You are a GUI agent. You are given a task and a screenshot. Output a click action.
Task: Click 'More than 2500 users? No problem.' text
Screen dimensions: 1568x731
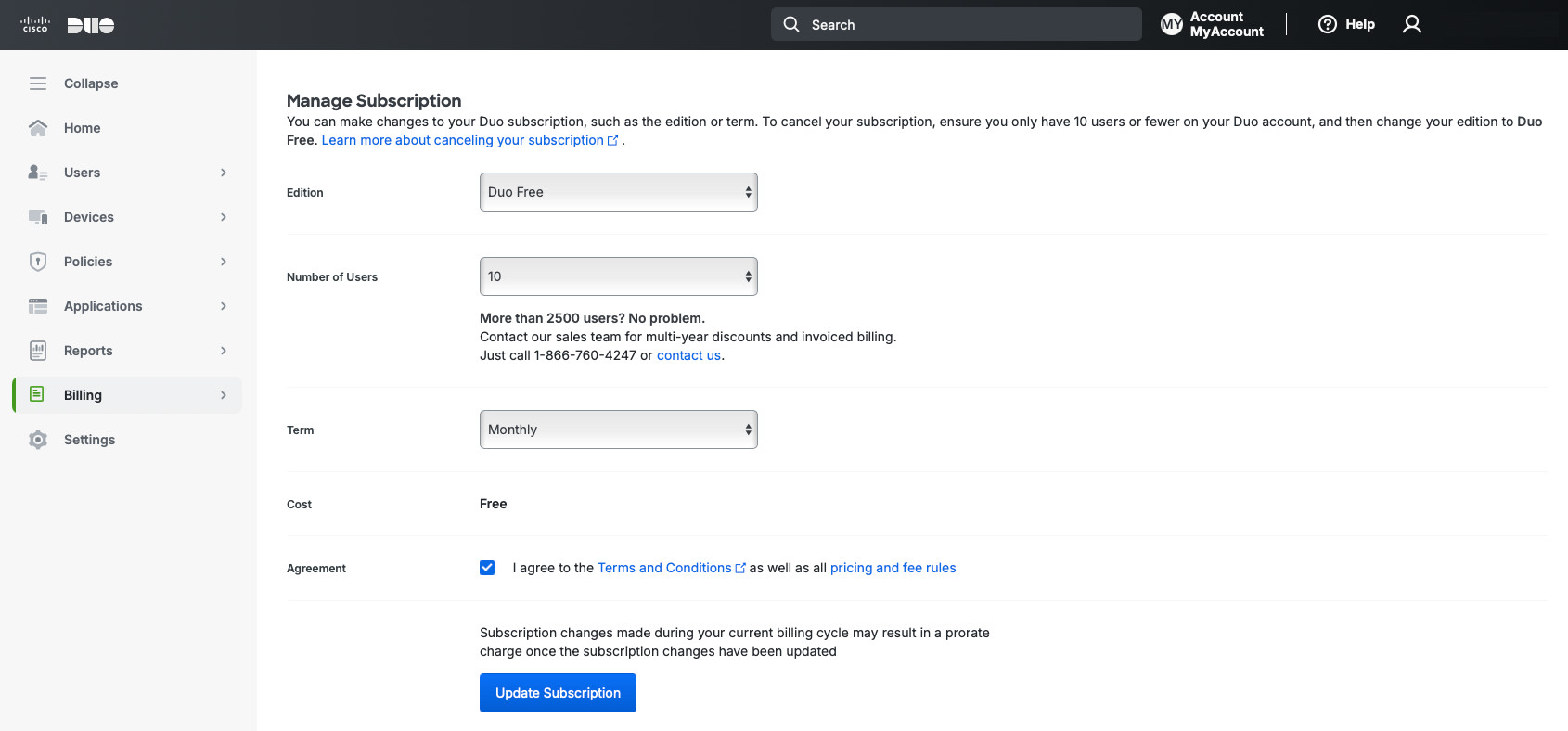point(592,318)
